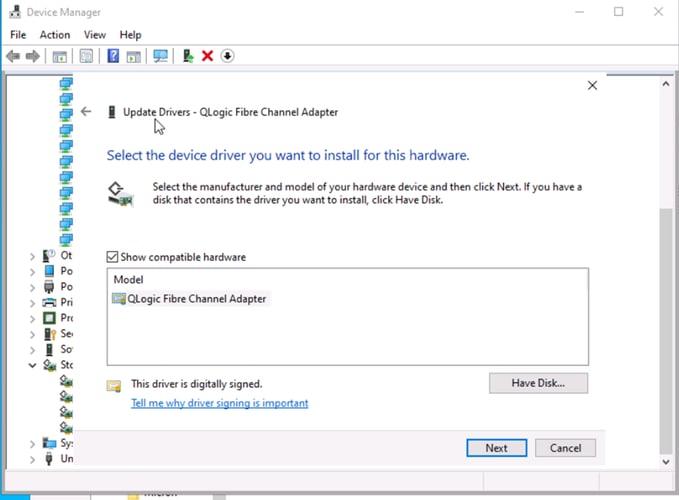Select the 'Pri' printer icon in tree
The height and width of the screenshot is (500, 679).
click(49, 302)
